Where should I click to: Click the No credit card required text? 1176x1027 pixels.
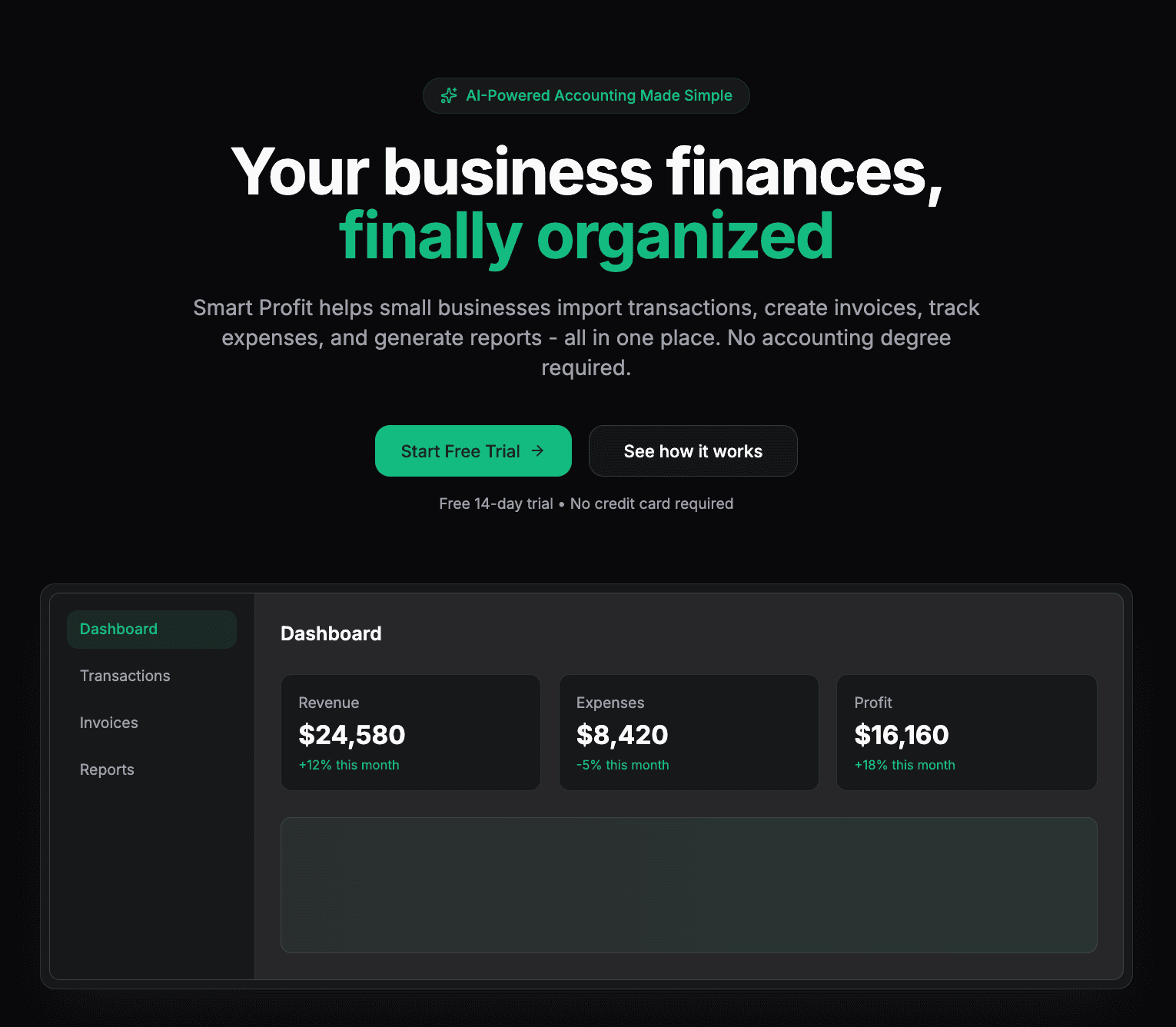(652, 504)
